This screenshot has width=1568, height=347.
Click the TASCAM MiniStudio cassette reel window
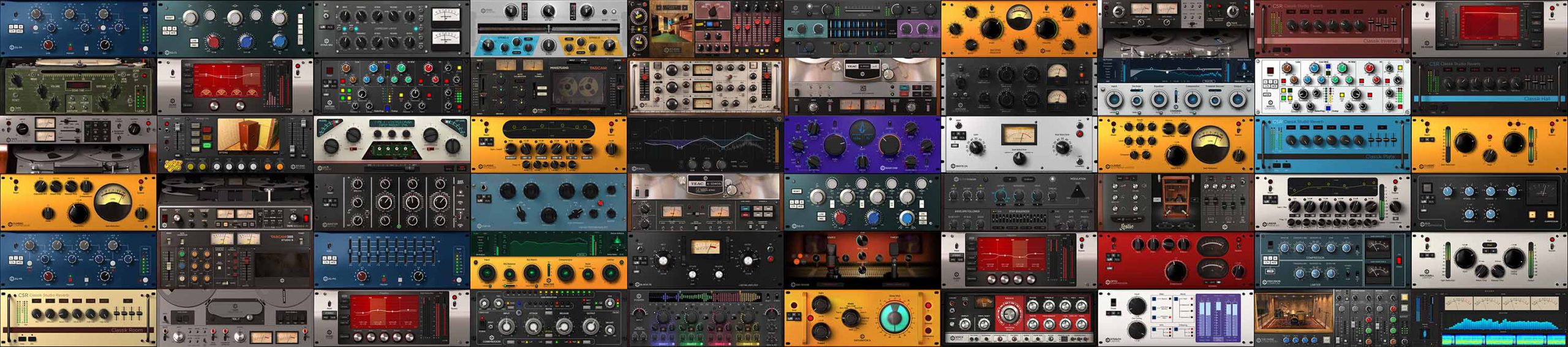pyautogui.click(x=577, y=90)
